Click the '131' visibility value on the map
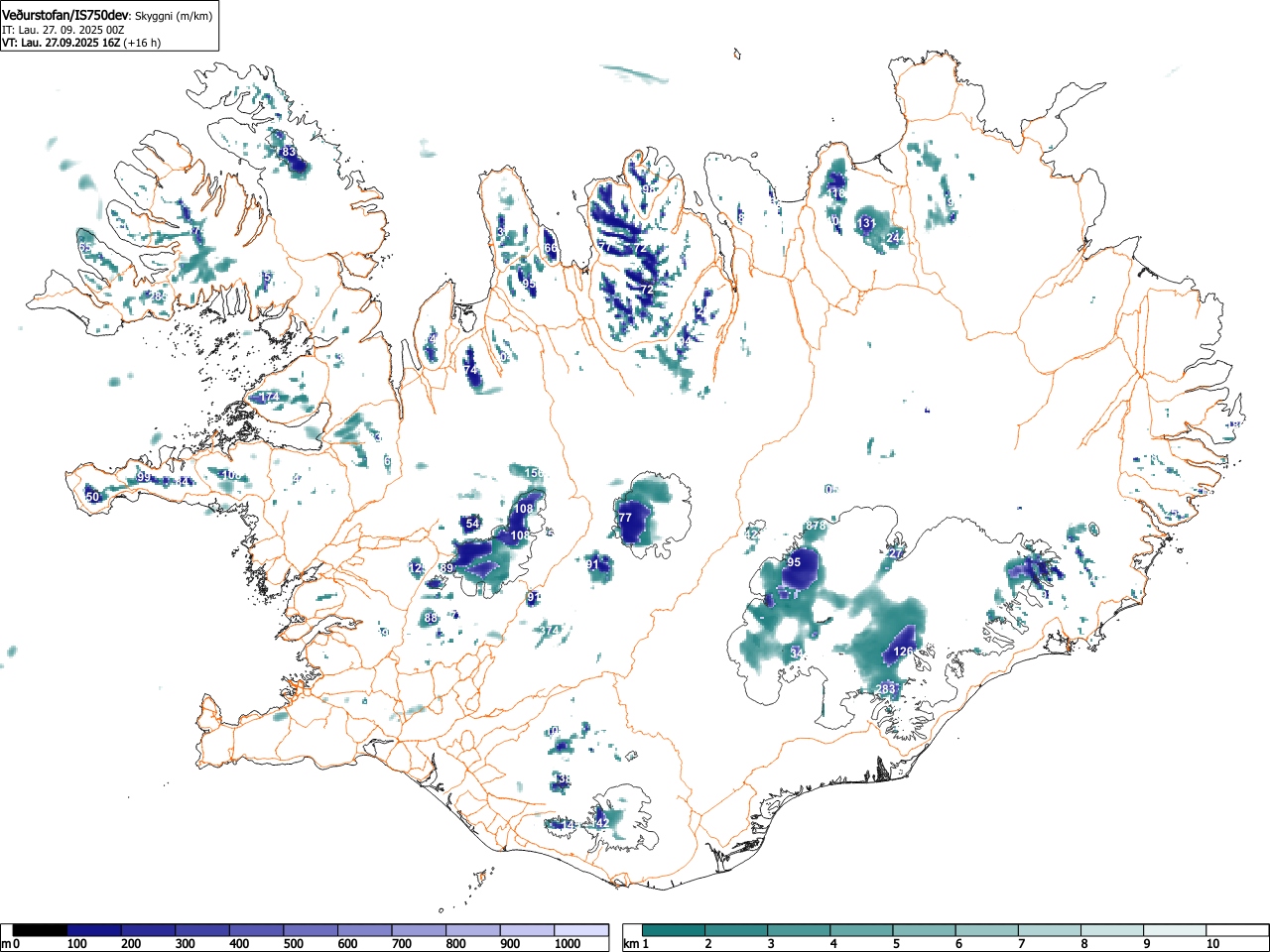The width and height of the screenshot is (1270, 952). [866, 223]
